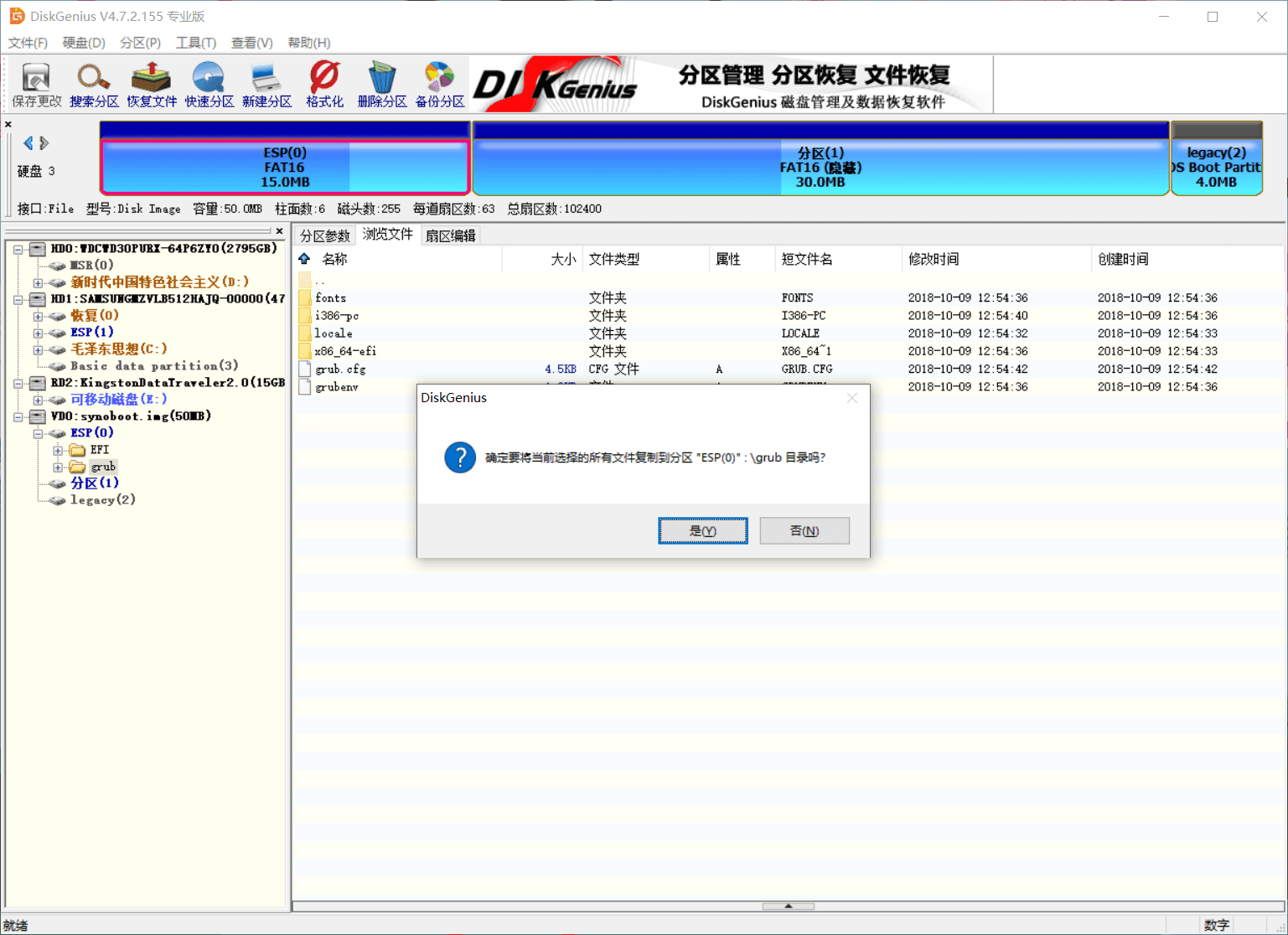Expand the 可移动磁盘(E:) partition node
Viewport: 1288px width, 935px height.
pyautogui.click(x=38, y=400)
